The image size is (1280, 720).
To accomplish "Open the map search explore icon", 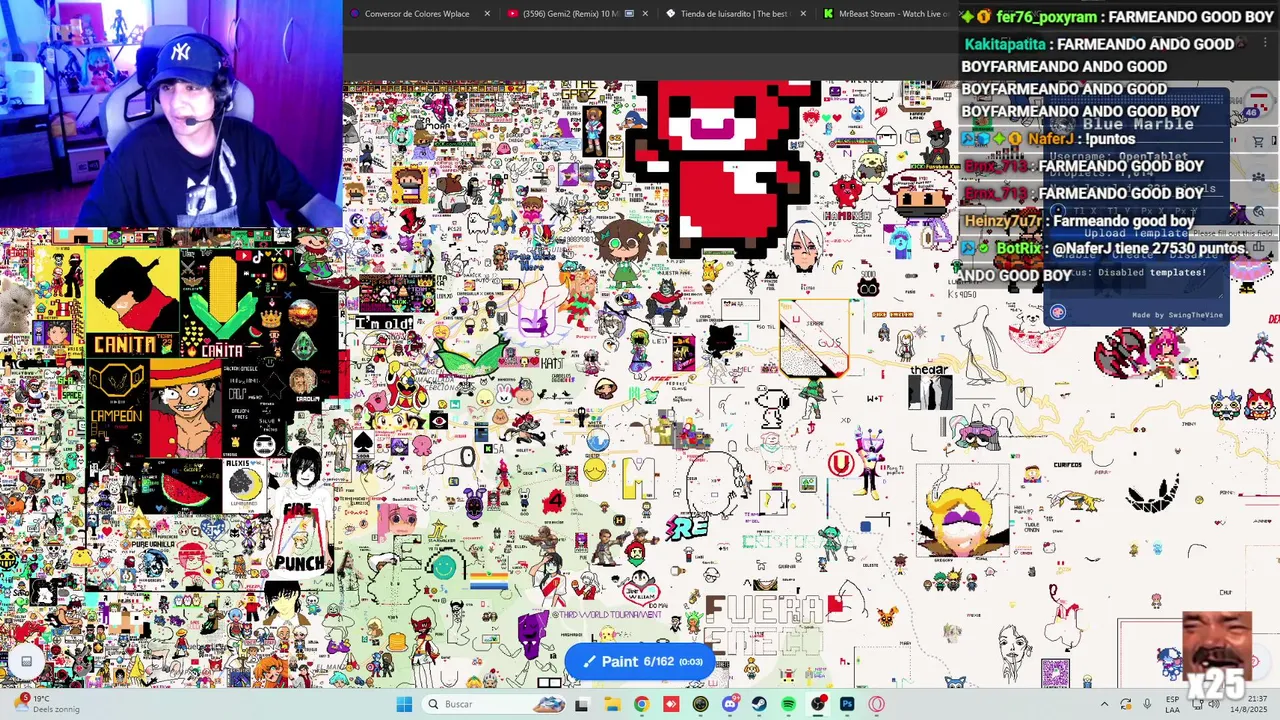I will [1258, 212].
